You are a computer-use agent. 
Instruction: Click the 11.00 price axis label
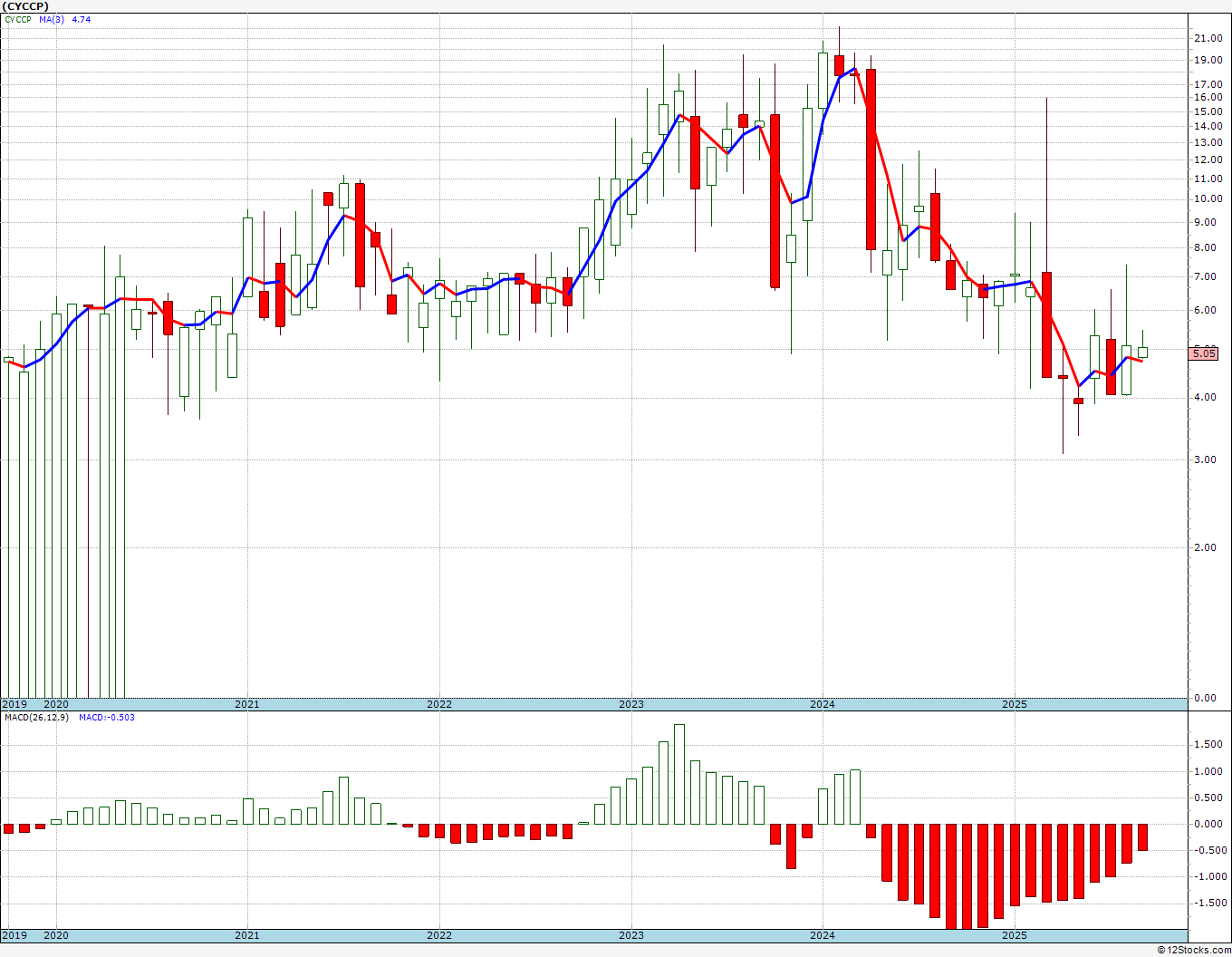coord(1208,179)
